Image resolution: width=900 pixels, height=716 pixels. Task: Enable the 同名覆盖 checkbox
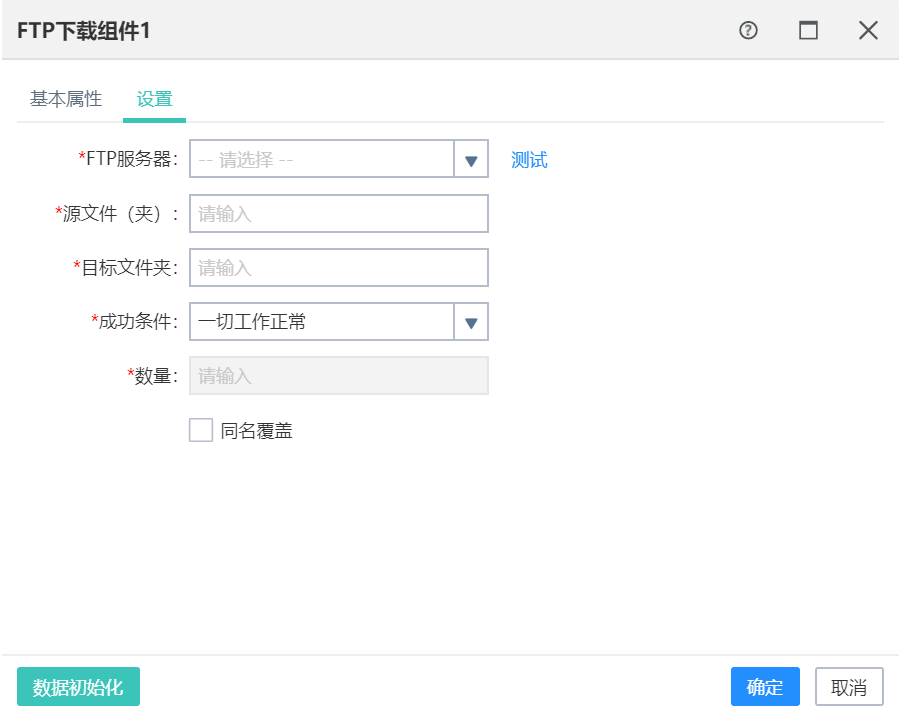[x=201, y=430]
